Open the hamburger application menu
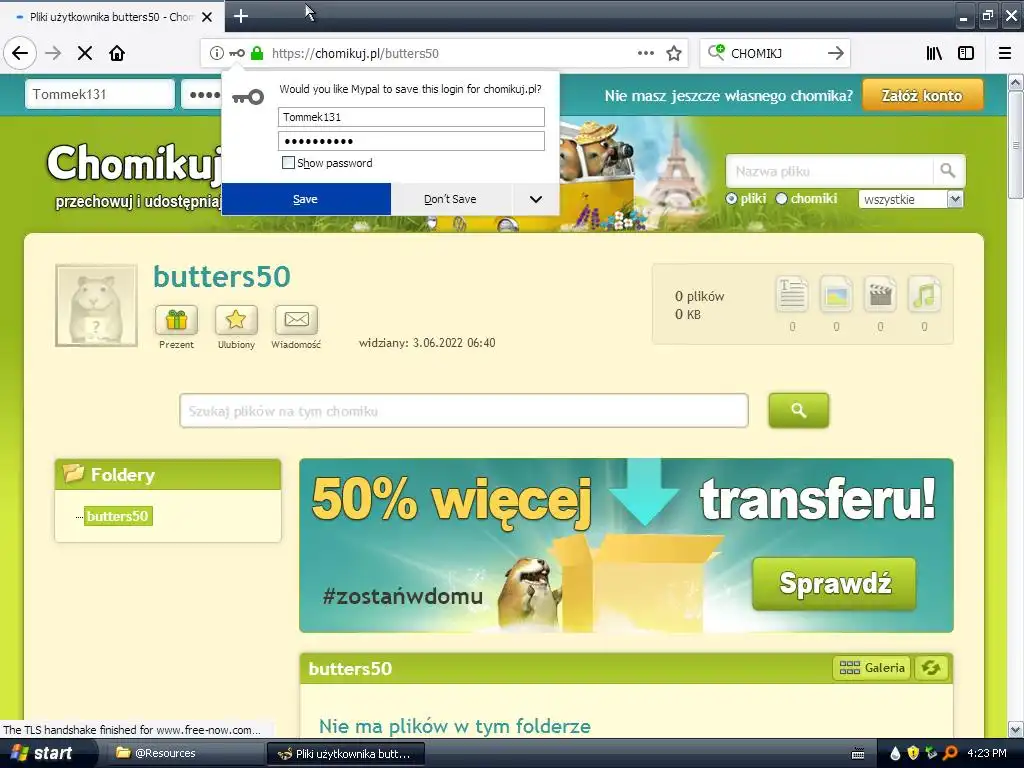 (1005, 53)
